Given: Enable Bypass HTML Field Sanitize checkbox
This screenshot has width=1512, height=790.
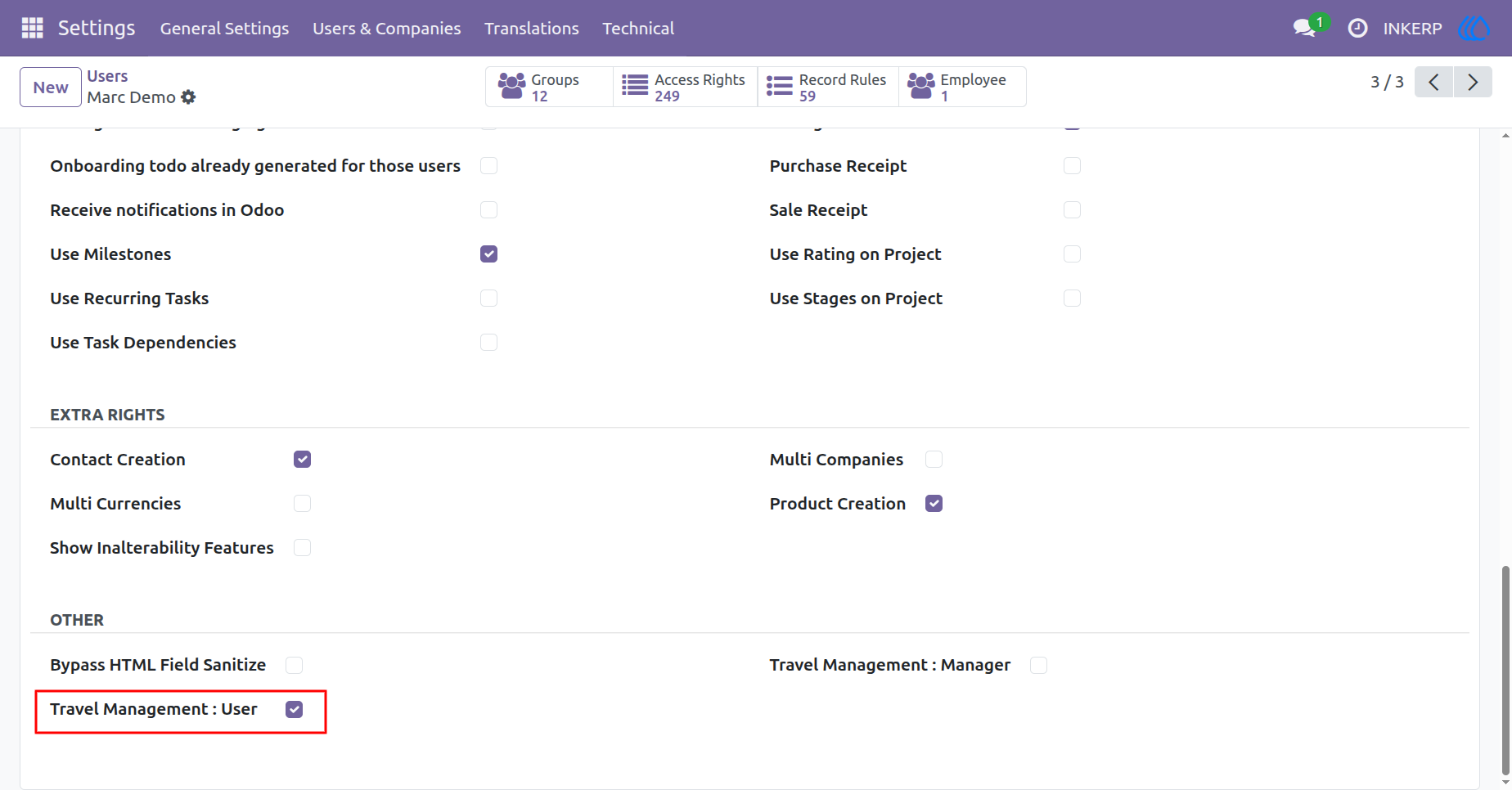Looking at the screenshot, I should click(x=294, y=665).
